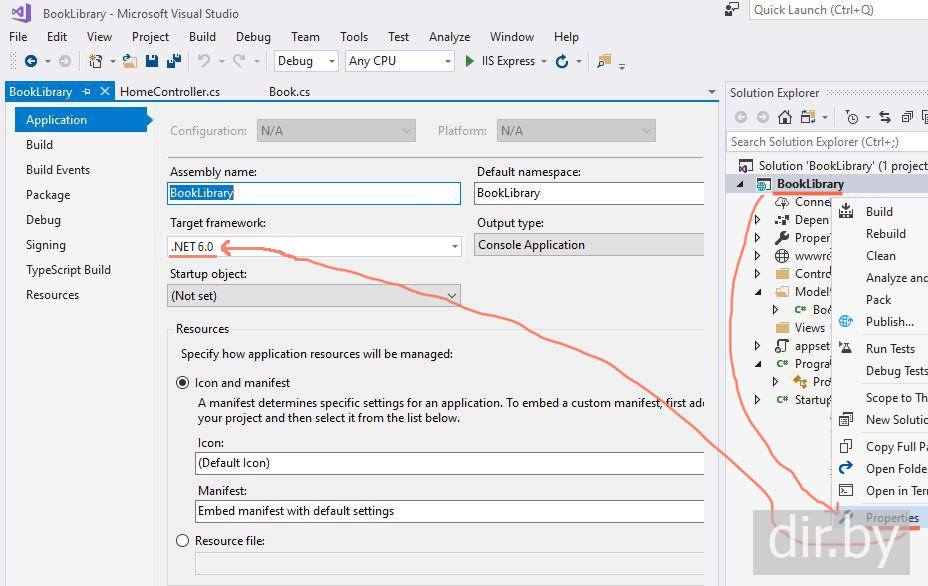Select Build Events in the side list
This screenshot has height=586, width=928.
pos(58,170)
